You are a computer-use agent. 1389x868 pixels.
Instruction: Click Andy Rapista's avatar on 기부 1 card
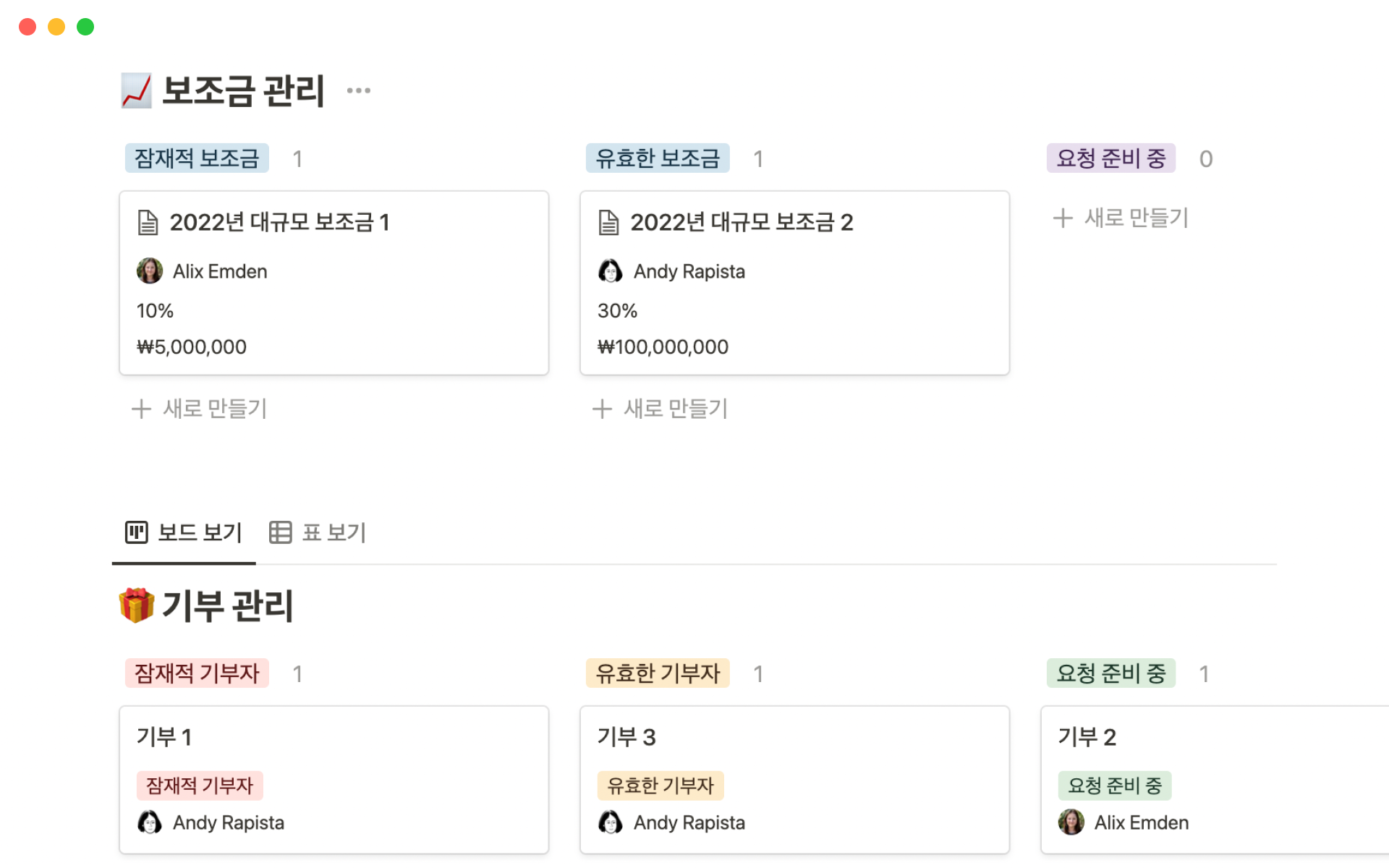(150, 822)
